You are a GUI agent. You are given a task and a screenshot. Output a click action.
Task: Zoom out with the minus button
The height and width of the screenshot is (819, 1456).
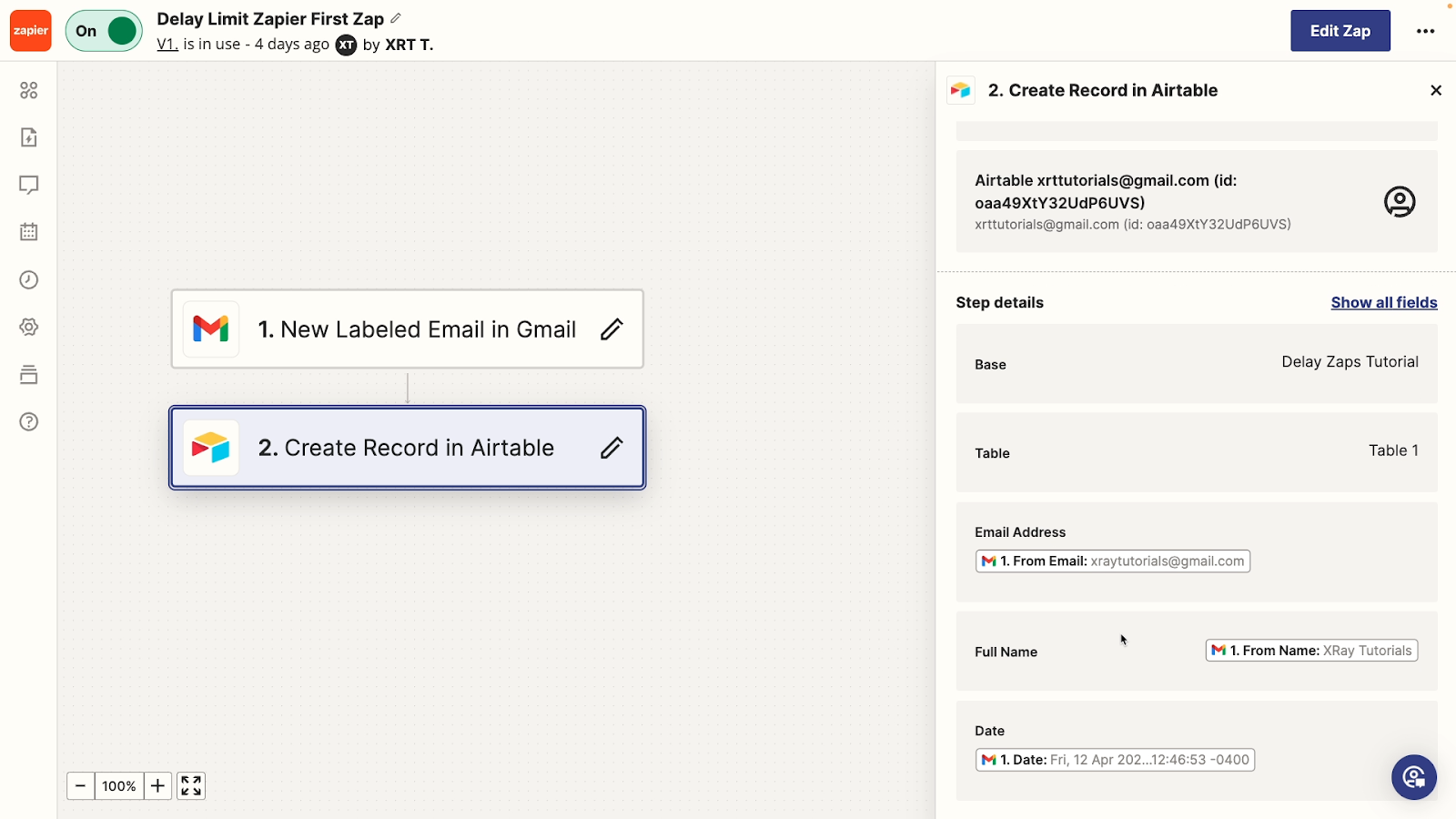(x=80, y=785)
